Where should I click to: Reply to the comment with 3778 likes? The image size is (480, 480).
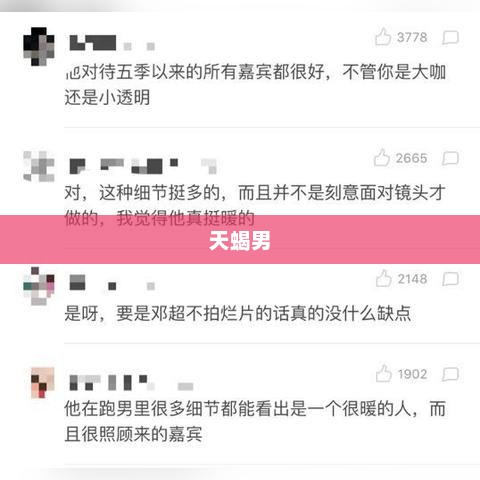(x=451, y=38)
